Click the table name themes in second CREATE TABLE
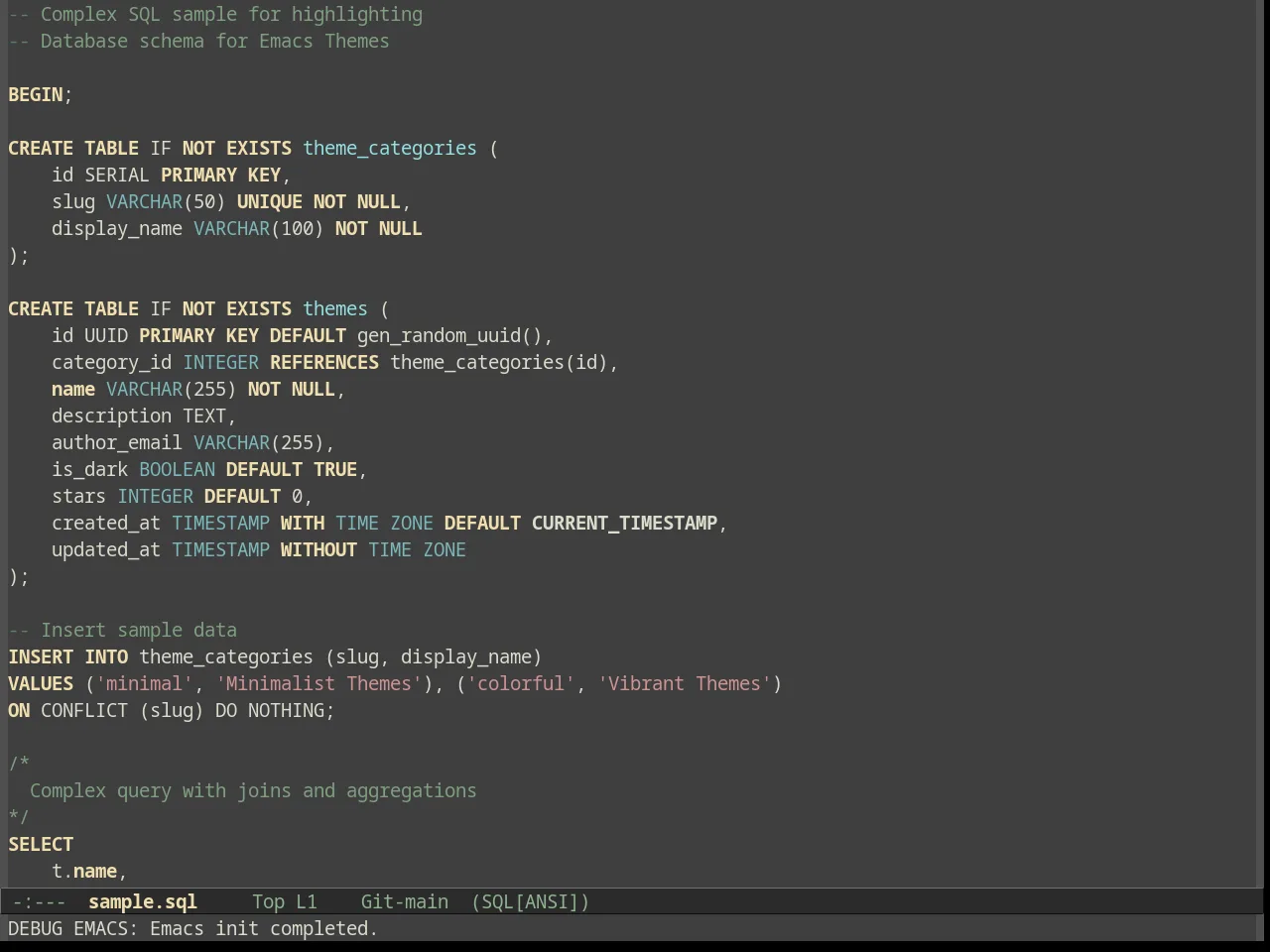Viewport: 1270px width, 952px height. [335, 309]
